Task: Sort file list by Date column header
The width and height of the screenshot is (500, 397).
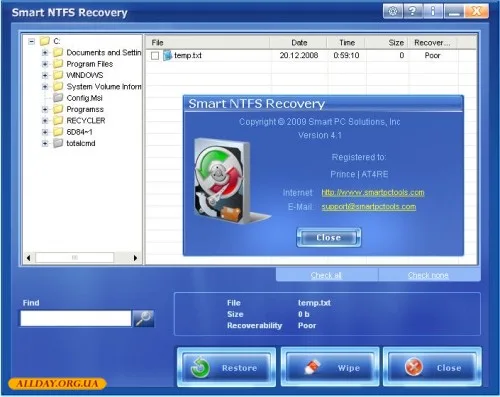Action: (299, 43)
